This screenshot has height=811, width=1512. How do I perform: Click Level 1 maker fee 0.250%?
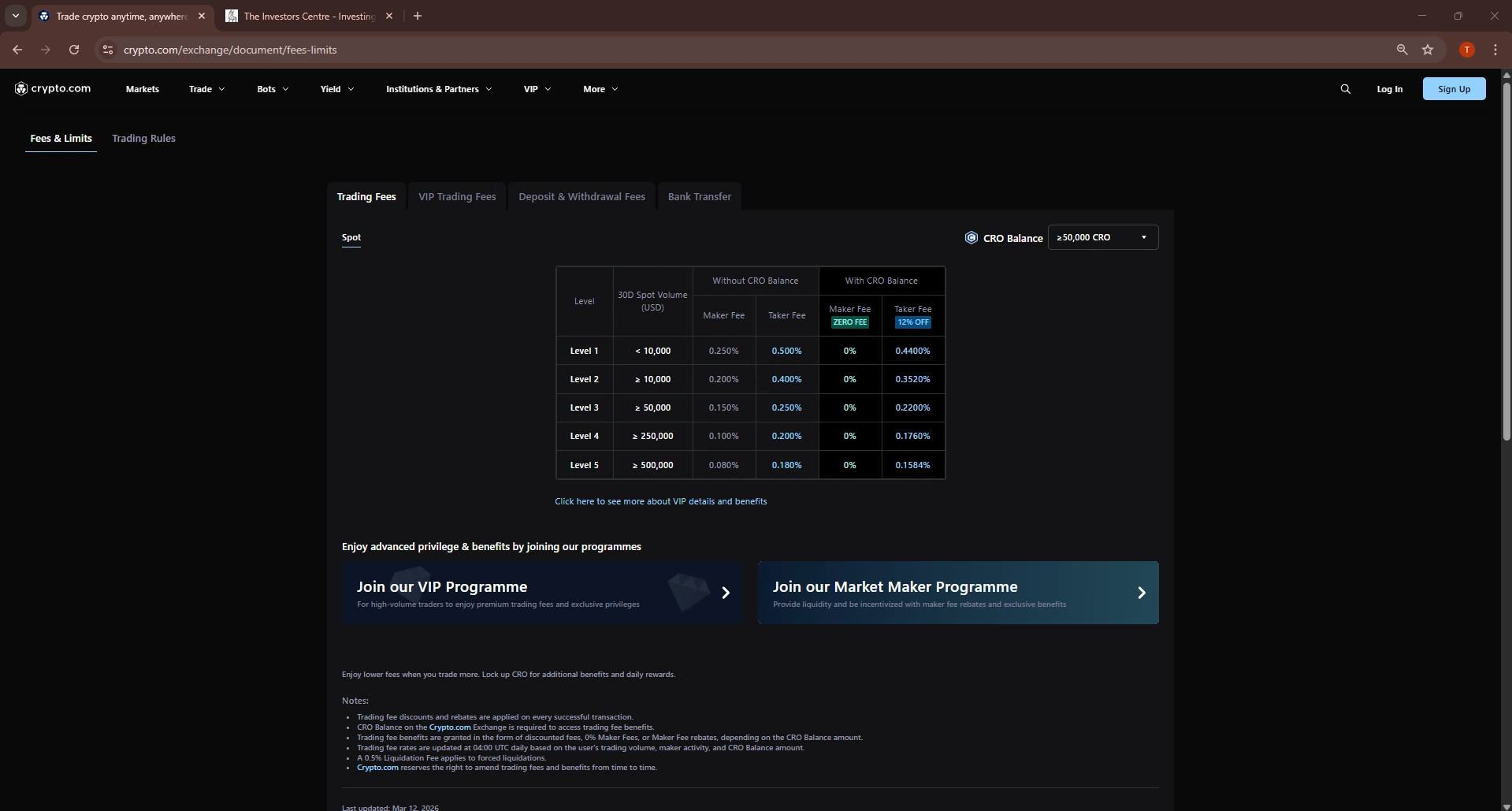(723, 351)
